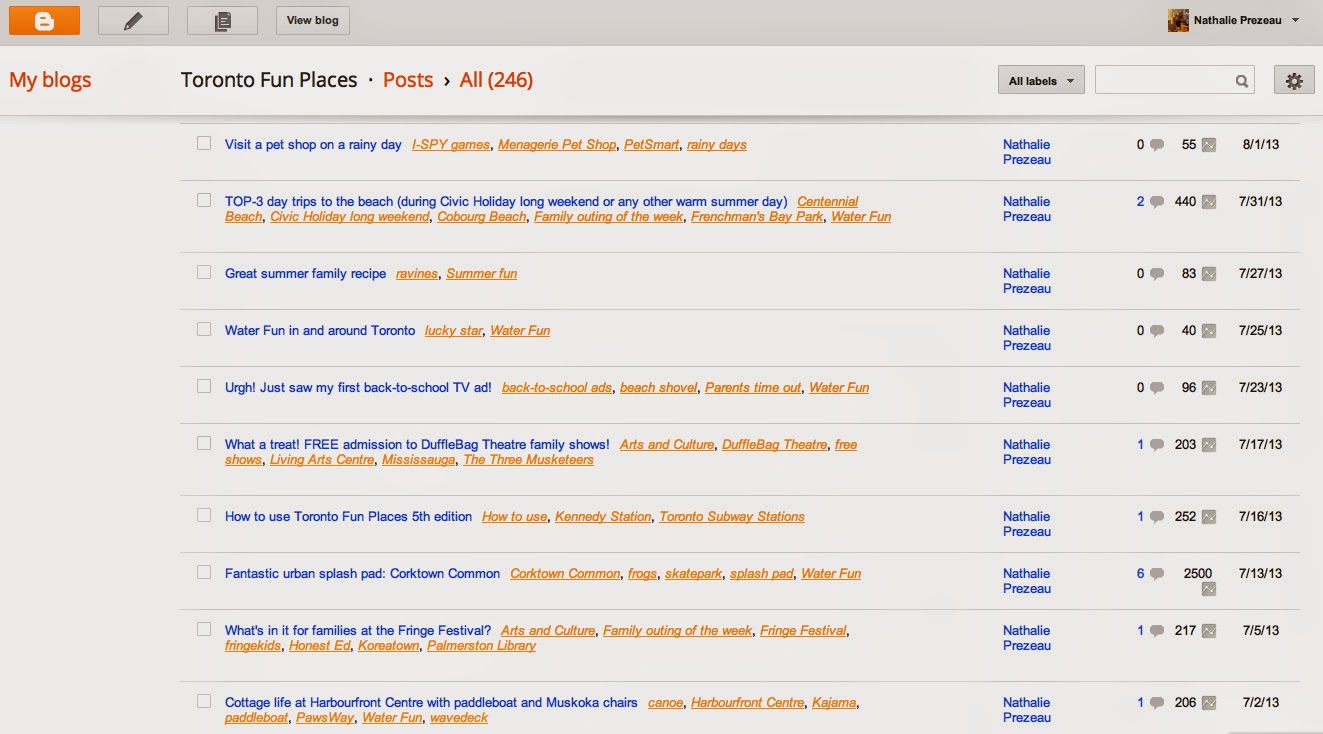Screen dimensions: 1323x734
Task: Open stats icon for pet shop post
Action: 1209,145
